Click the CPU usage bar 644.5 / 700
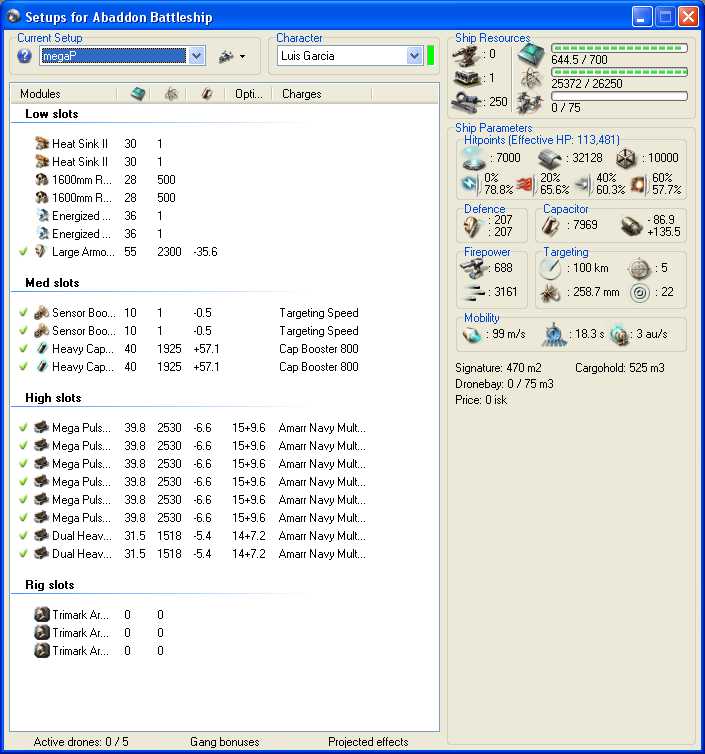 (x=619, y=48)
